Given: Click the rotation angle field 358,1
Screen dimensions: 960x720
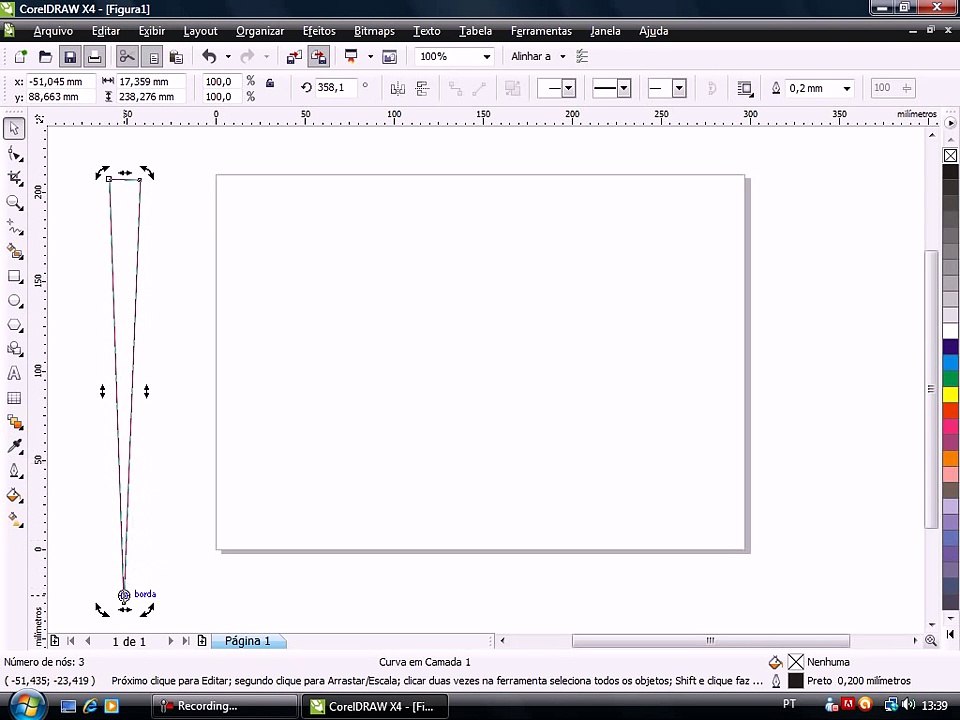Looking at the screenshot, I should tap(336, 88).
